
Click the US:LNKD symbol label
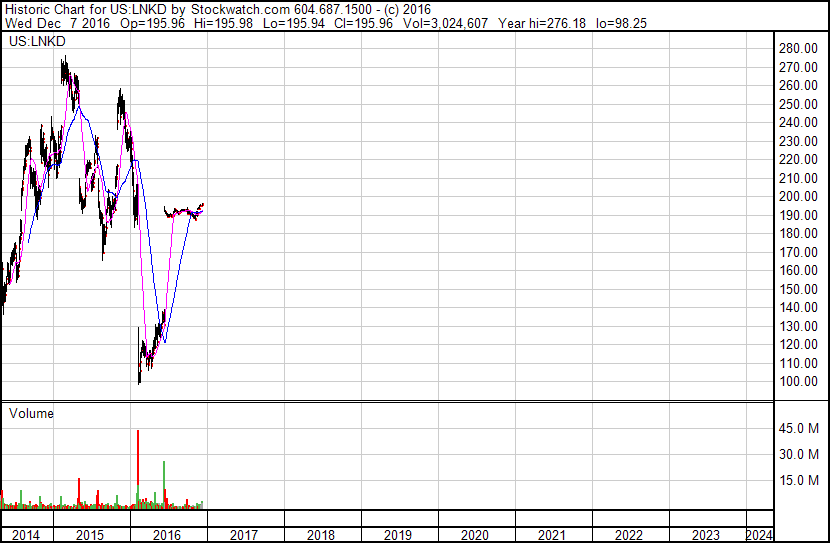point(37,41)
